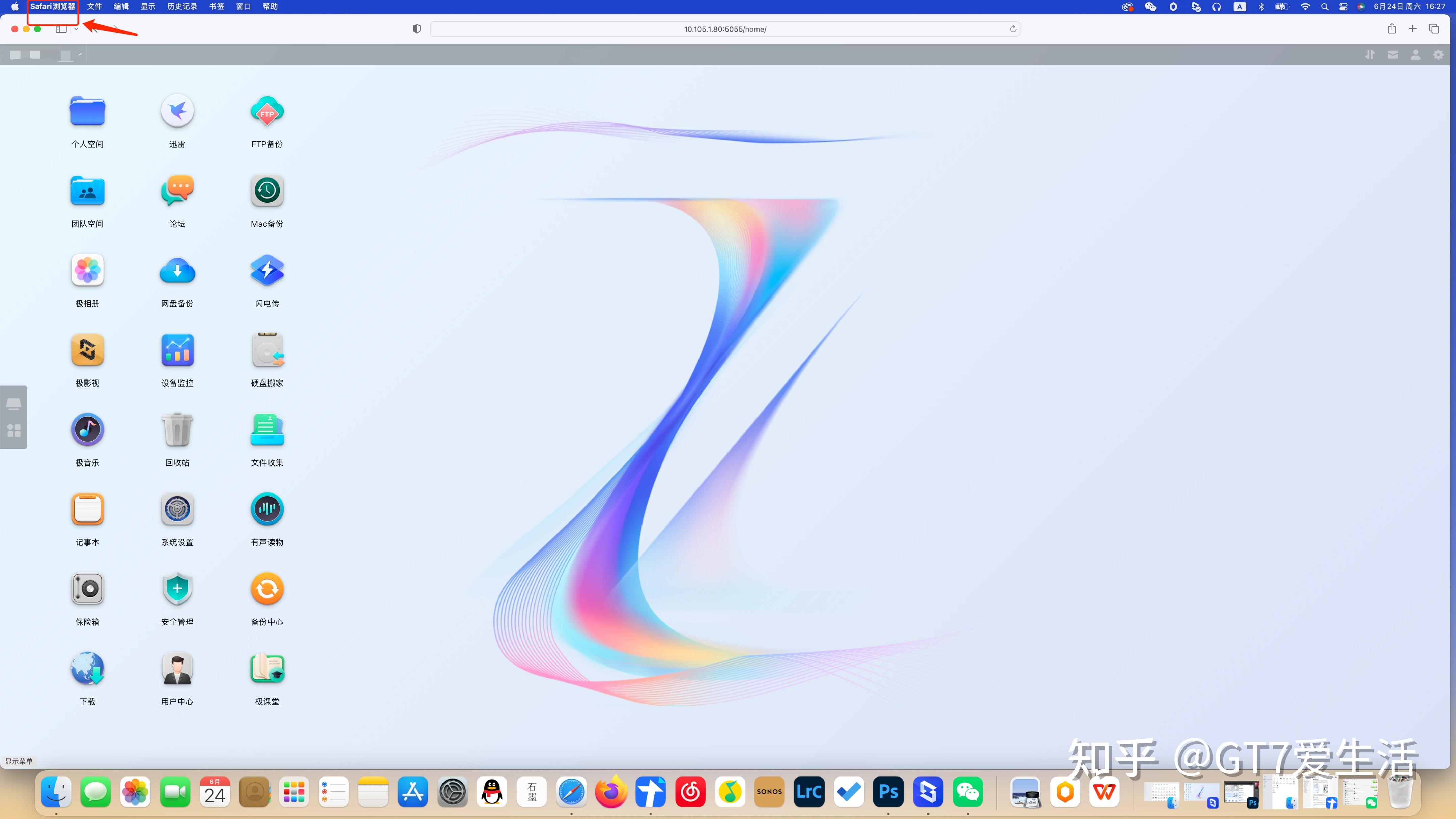Open the messages envelope icon in header
The height and width of the screenshot is (819, 1456).
1393,55
